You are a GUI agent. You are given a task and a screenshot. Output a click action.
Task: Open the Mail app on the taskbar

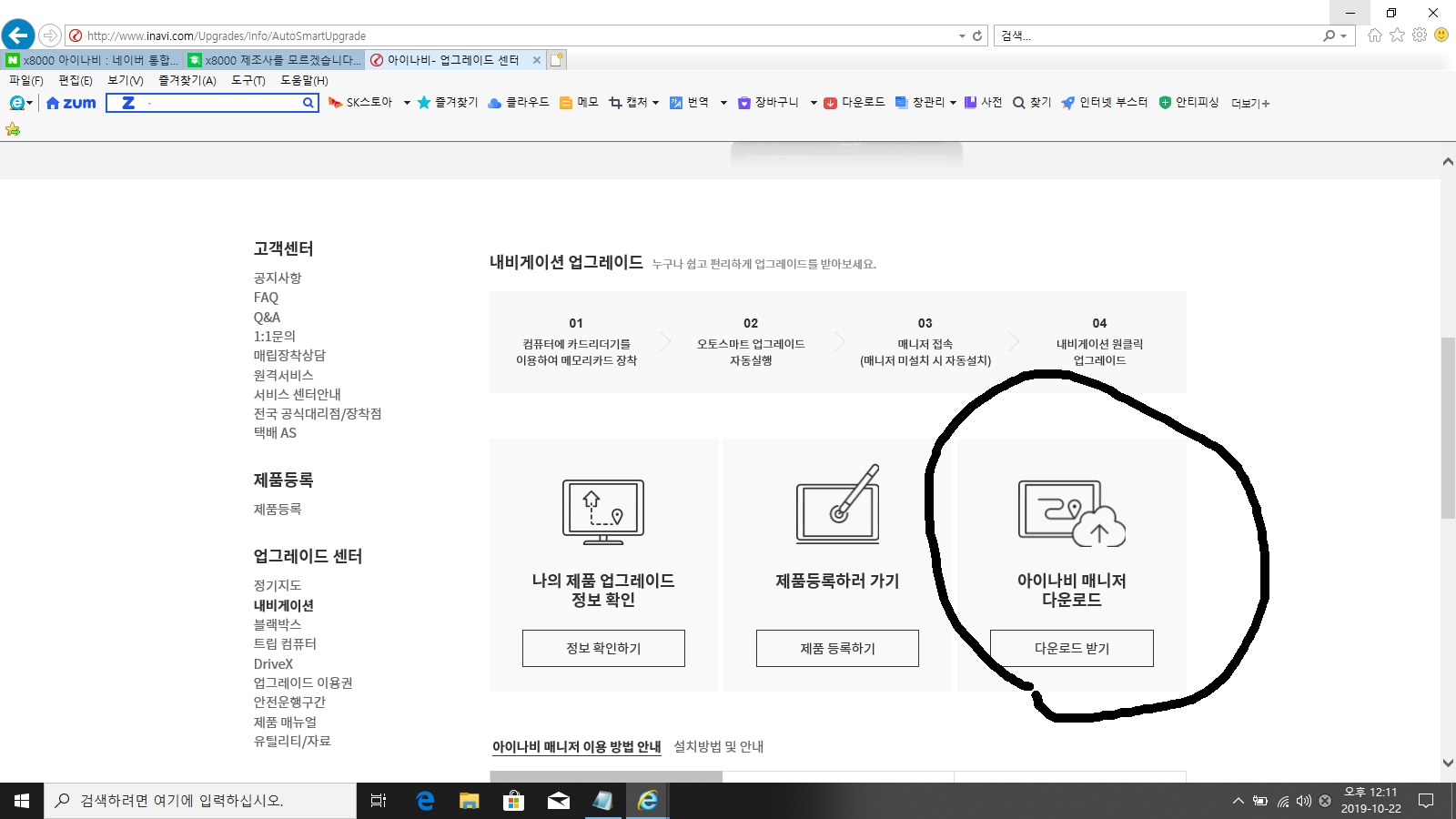559,801
